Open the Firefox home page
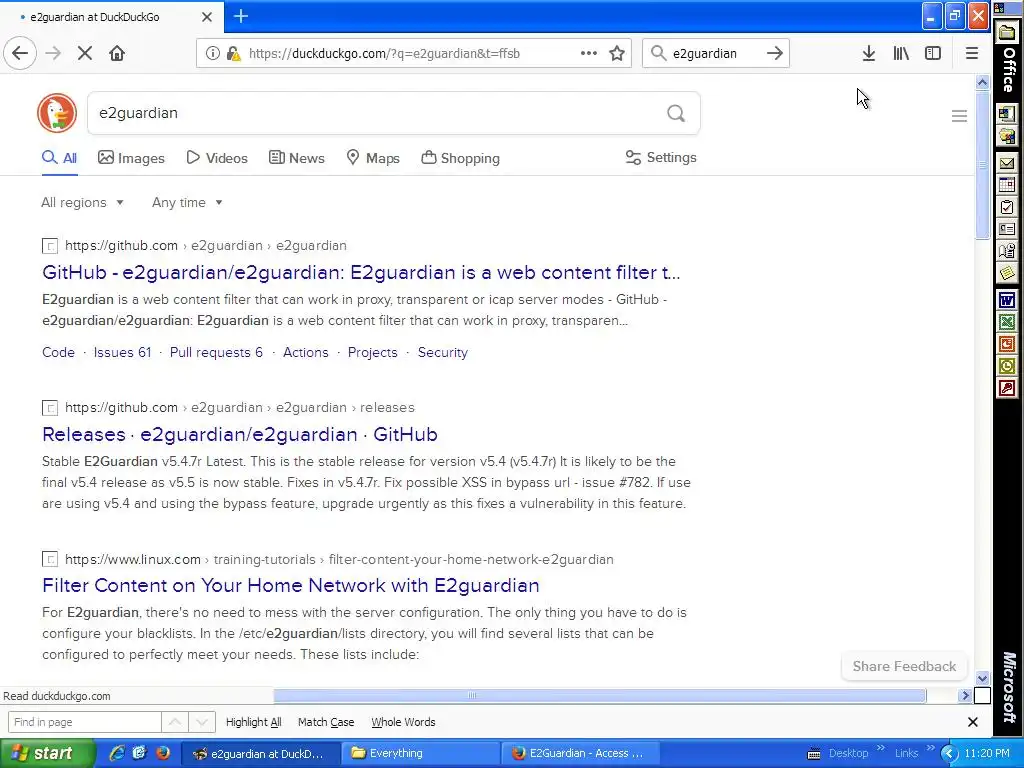 117,53
